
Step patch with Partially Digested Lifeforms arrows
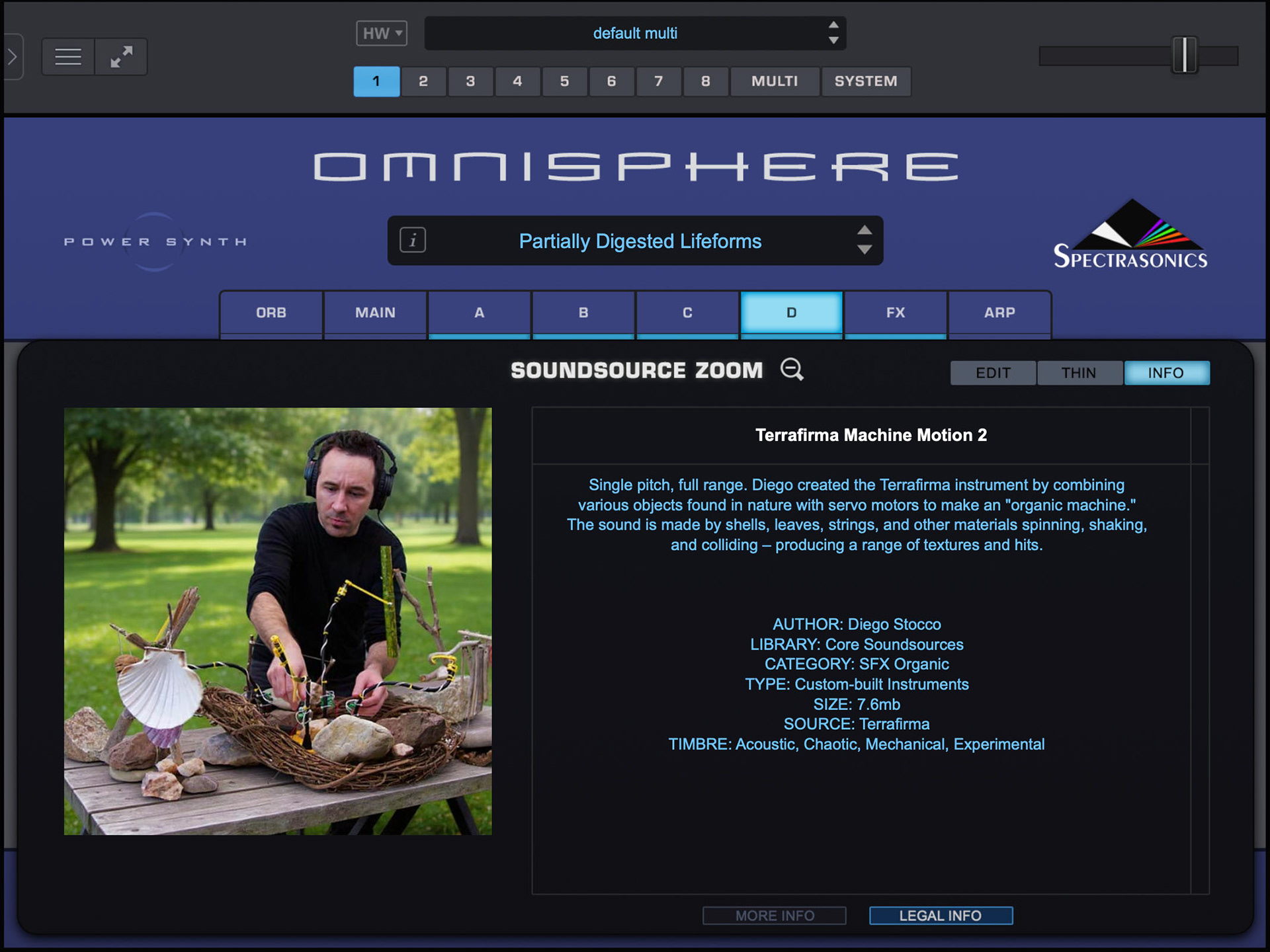(x=864, y=240)
